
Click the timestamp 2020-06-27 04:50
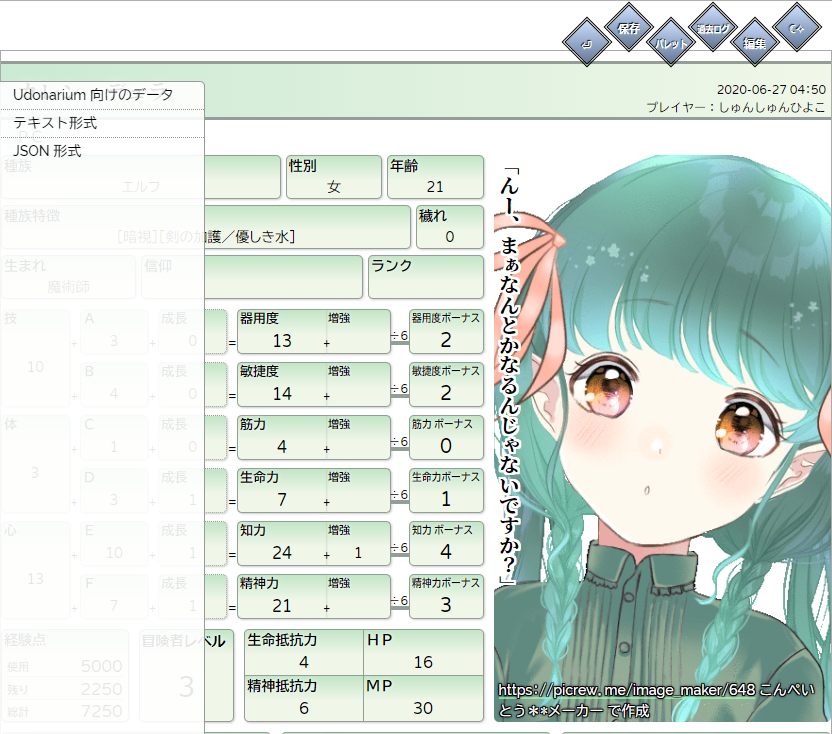coord(771,90)
